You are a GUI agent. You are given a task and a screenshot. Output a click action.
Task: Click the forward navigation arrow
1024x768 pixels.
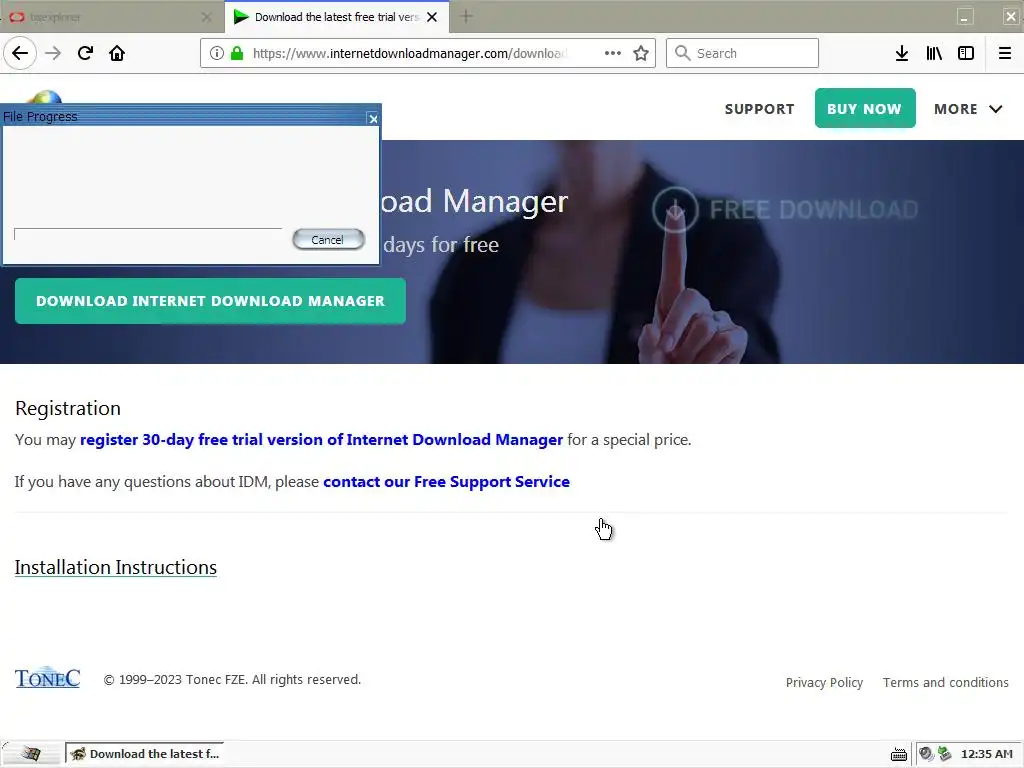tap(53, 53)
